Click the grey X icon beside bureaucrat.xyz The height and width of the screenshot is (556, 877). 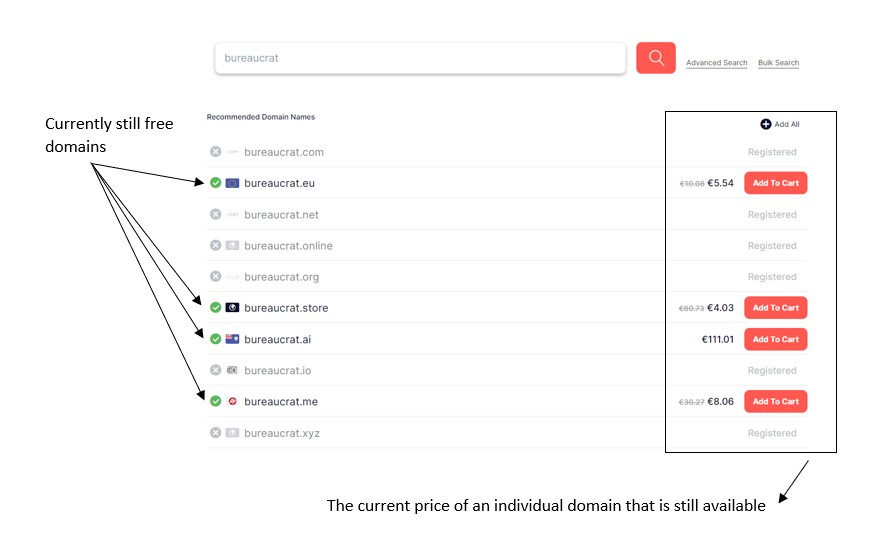[x=215, y=433]
